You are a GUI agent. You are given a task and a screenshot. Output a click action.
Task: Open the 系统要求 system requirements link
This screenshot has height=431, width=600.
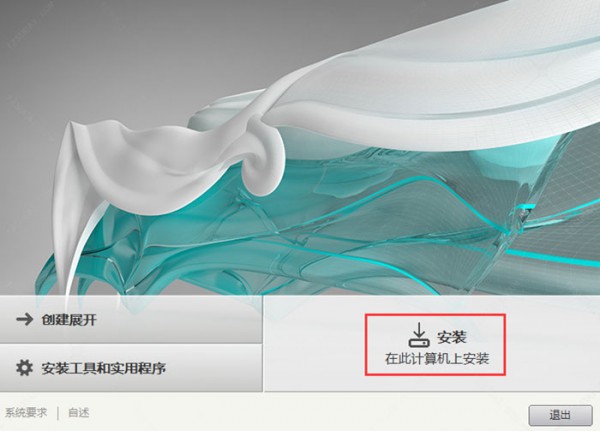tap(26, 412)
